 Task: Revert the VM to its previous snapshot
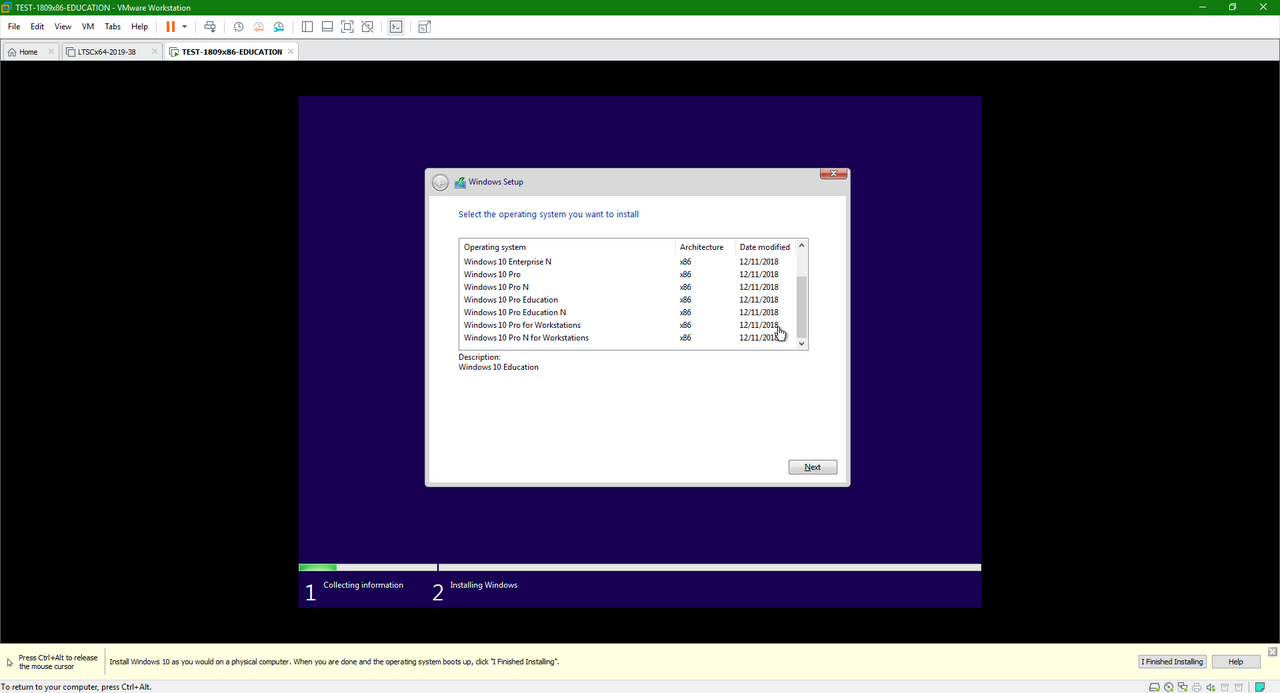pos(259,26)
